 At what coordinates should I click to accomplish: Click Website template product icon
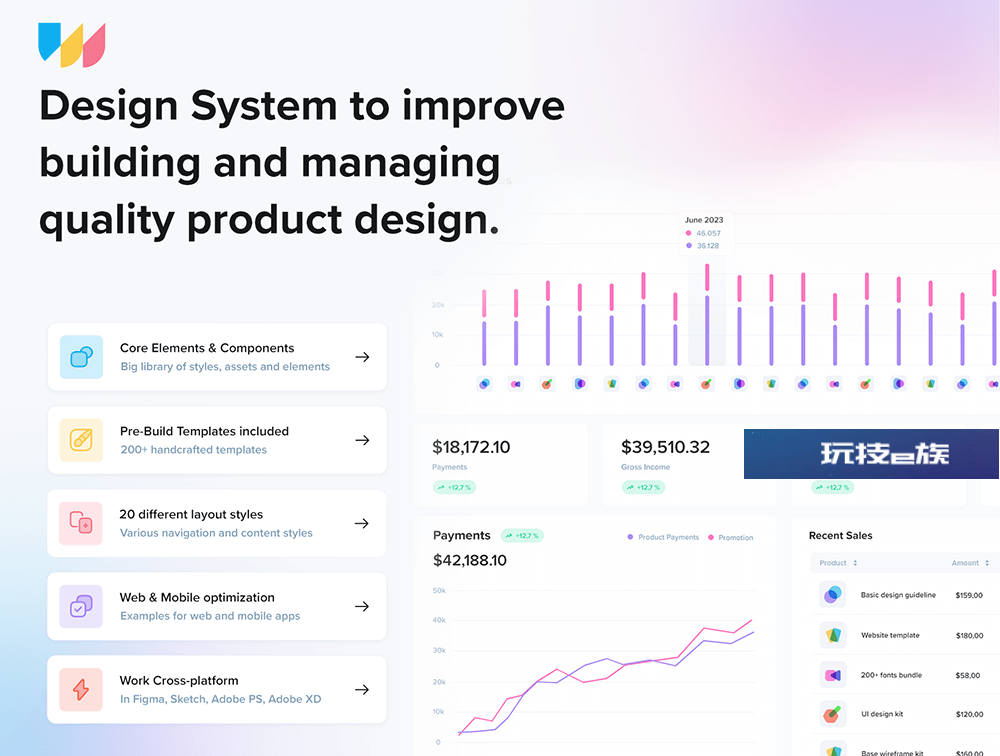tap(832, 635)
